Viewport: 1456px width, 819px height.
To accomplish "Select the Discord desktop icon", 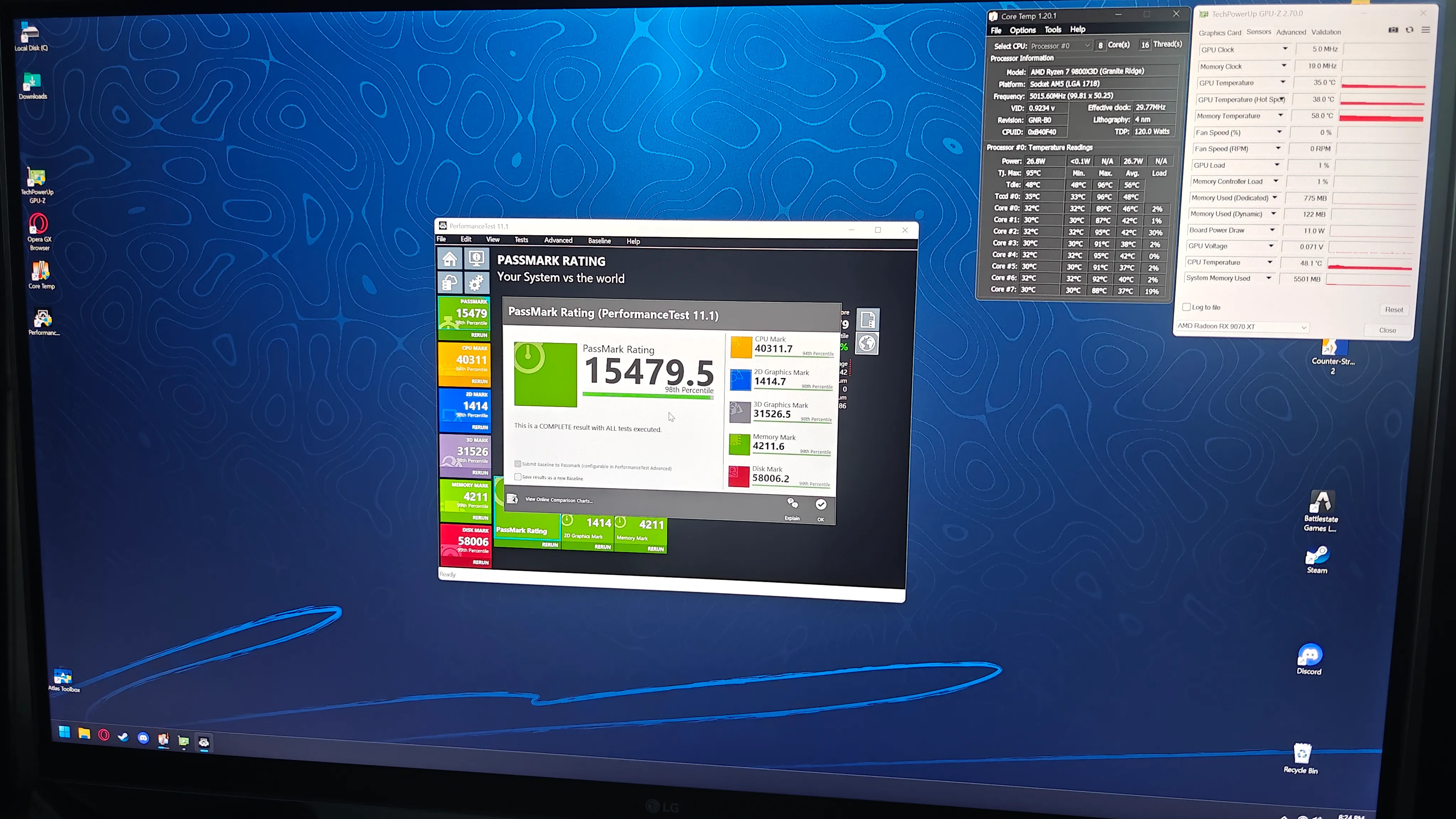I will [x=1309, y=659].
